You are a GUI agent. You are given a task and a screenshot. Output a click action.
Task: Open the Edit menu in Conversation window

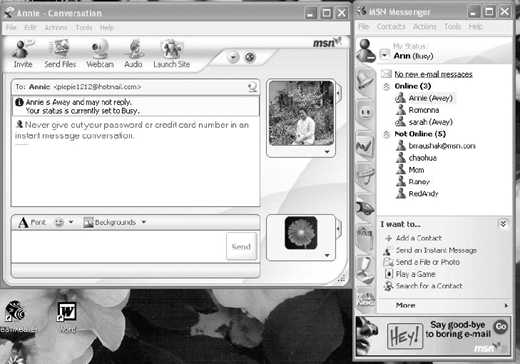pos(30,28)
